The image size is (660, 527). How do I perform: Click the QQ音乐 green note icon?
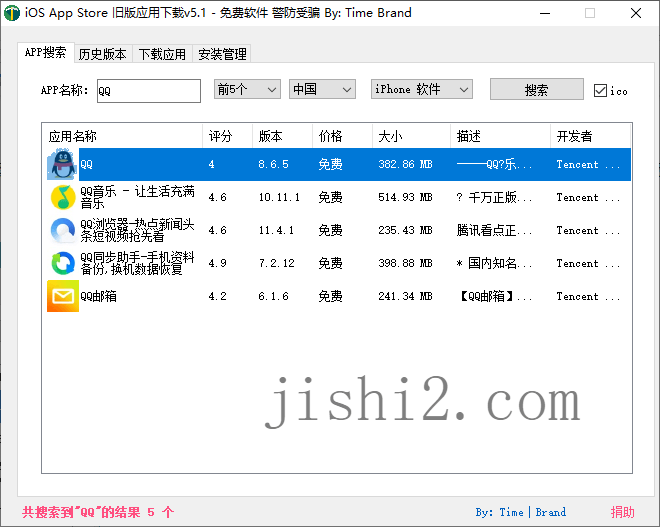[x=63, y=197]
